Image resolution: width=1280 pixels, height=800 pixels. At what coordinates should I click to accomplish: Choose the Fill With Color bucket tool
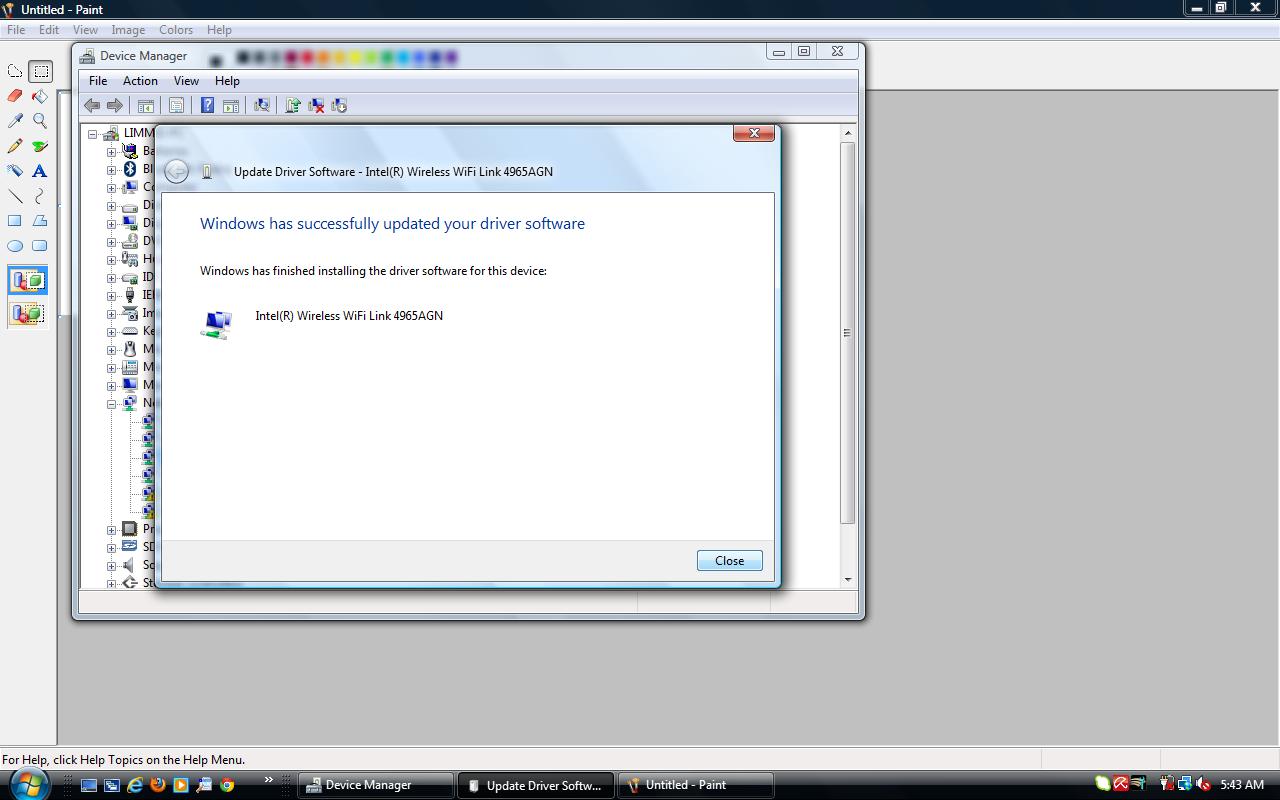(x=40, y=96)
